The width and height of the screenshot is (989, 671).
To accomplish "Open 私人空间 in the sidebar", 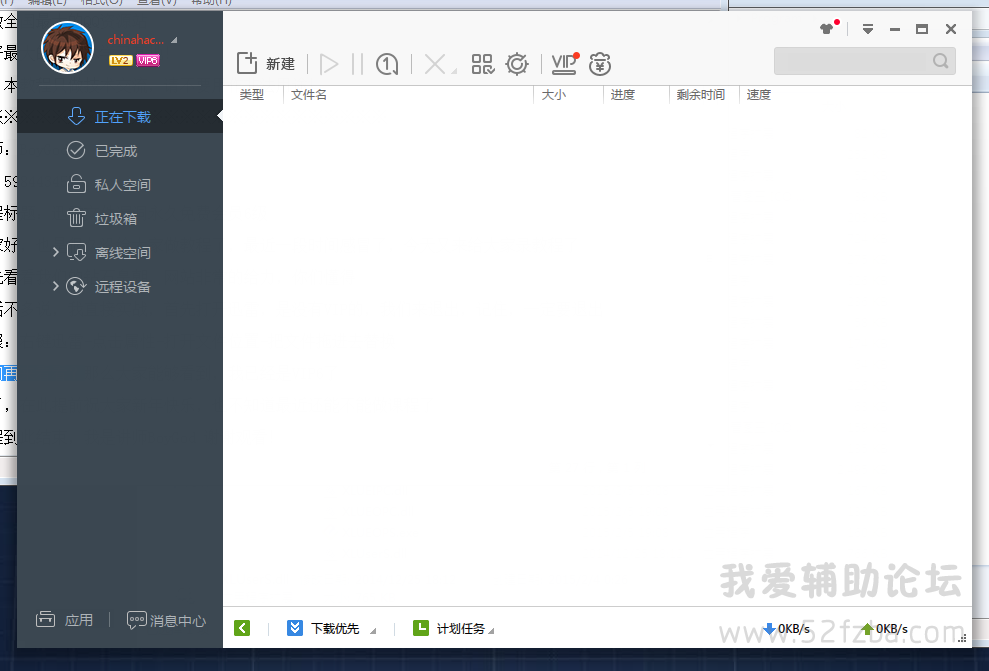I will pos(122,185).
